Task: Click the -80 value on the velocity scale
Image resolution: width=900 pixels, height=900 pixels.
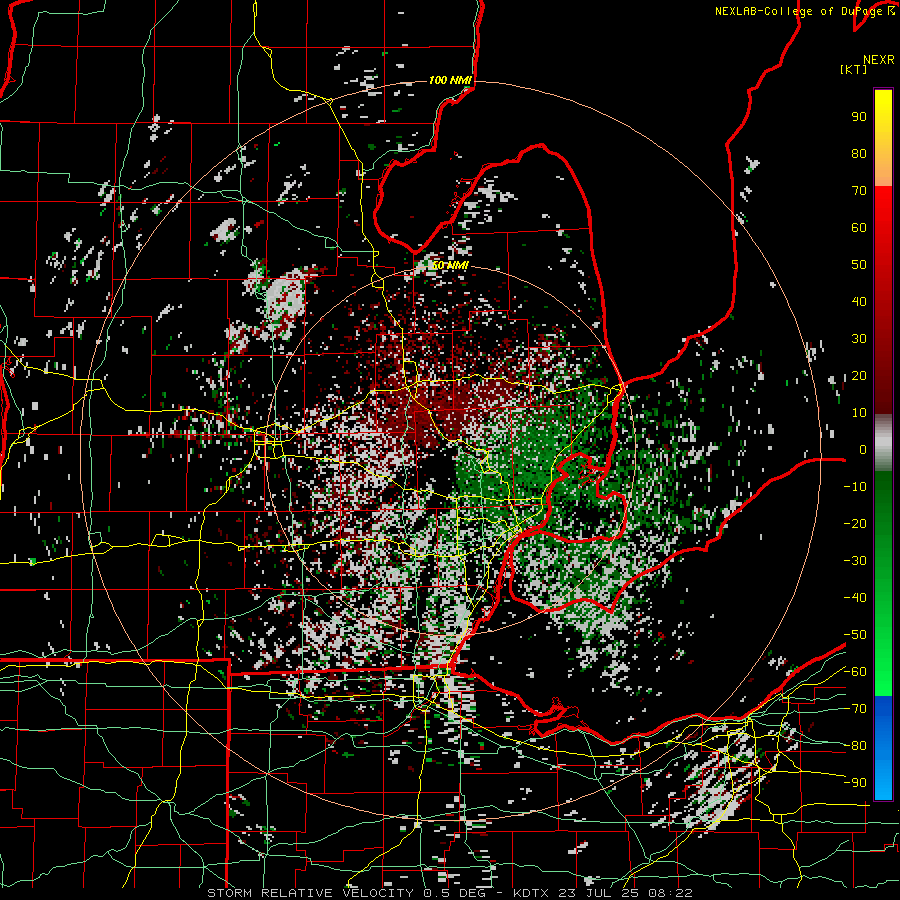Action: pos(855,746)
